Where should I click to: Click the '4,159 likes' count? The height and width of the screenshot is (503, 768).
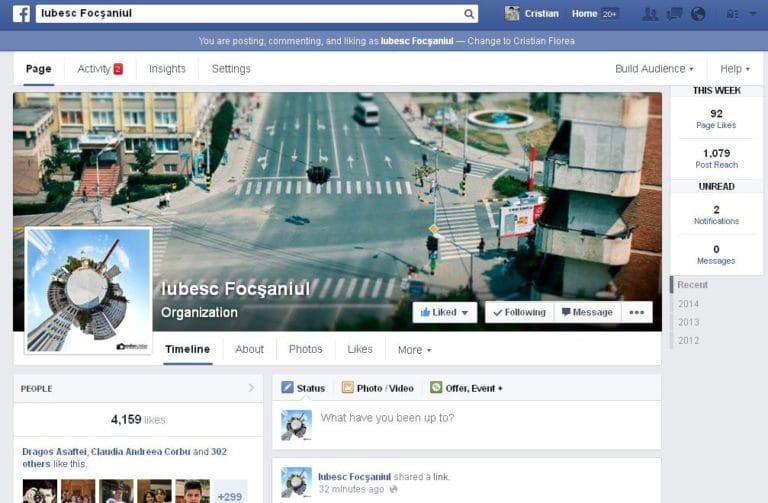click(x=138, y=420)
